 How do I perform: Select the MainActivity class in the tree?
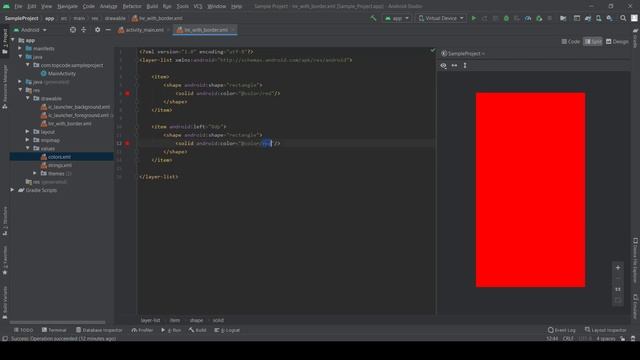tap(62, 73)
